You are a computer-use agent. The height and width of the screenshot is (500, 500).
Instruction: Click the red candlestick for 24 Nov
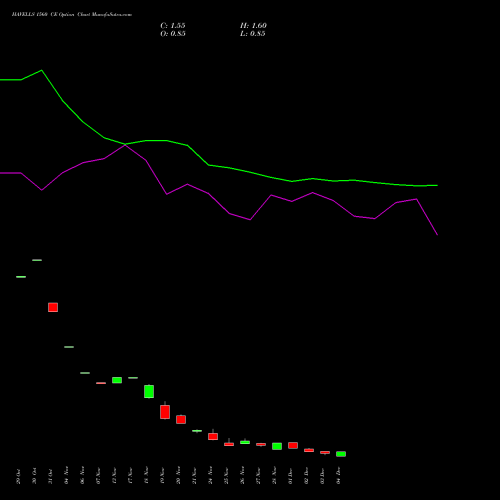point(213,436)
